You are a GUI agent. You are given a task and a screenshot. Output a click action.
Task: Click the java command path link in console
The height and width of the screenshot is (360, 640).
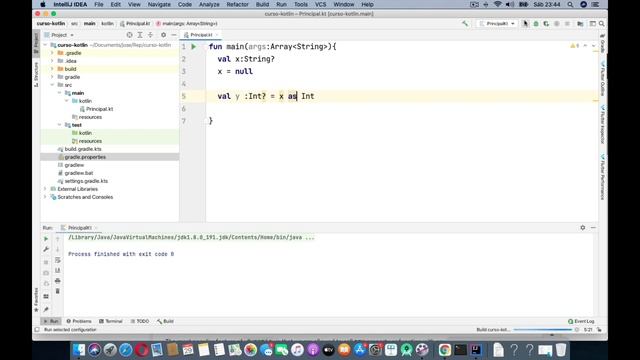[x=191, y=238]
